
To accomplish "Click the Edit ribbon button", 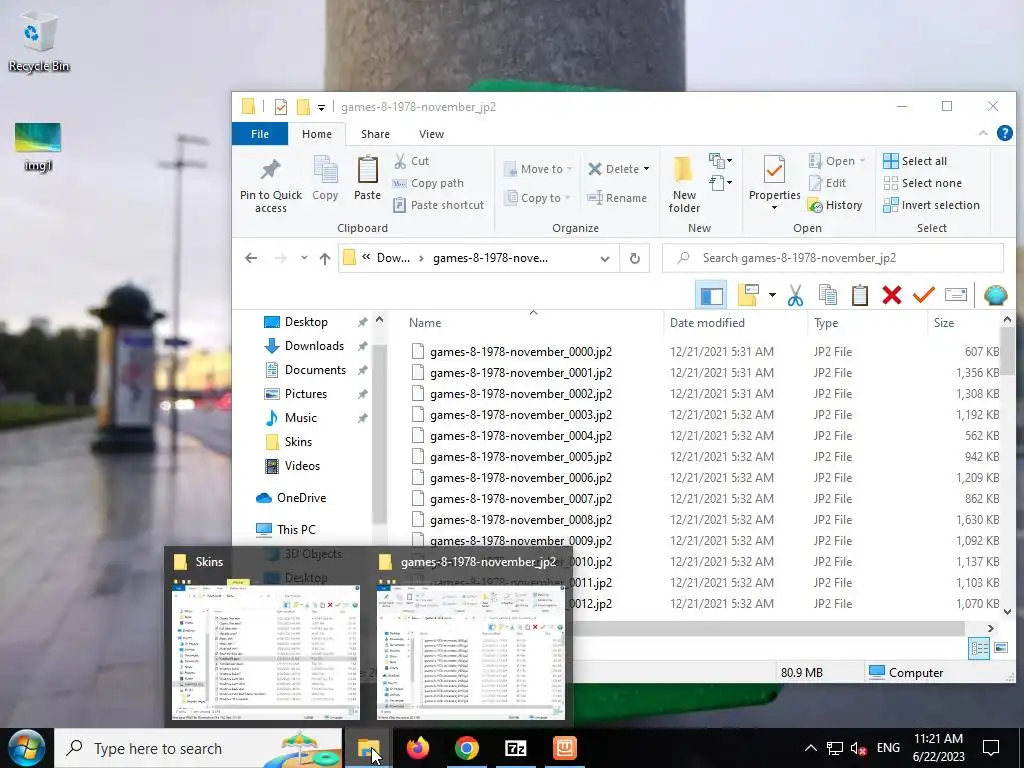I will 827,184.
